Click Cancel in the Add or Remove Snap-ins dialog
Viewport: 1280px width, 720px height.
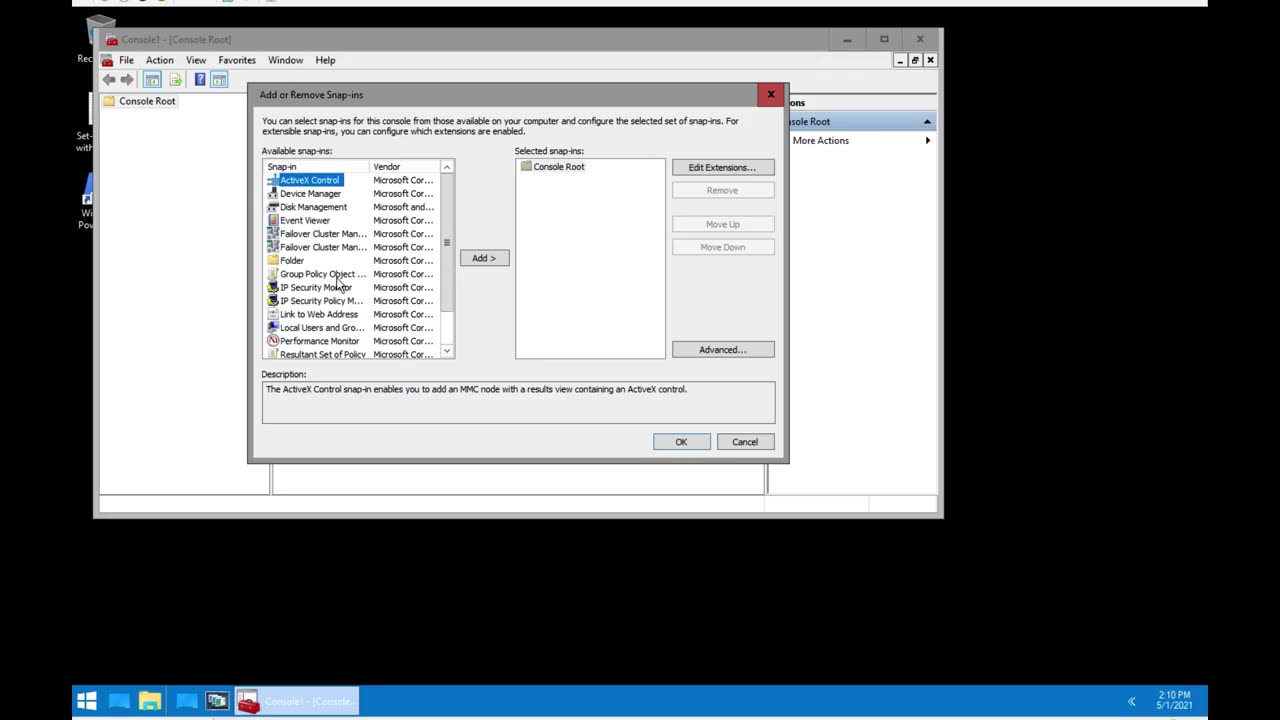745,442
